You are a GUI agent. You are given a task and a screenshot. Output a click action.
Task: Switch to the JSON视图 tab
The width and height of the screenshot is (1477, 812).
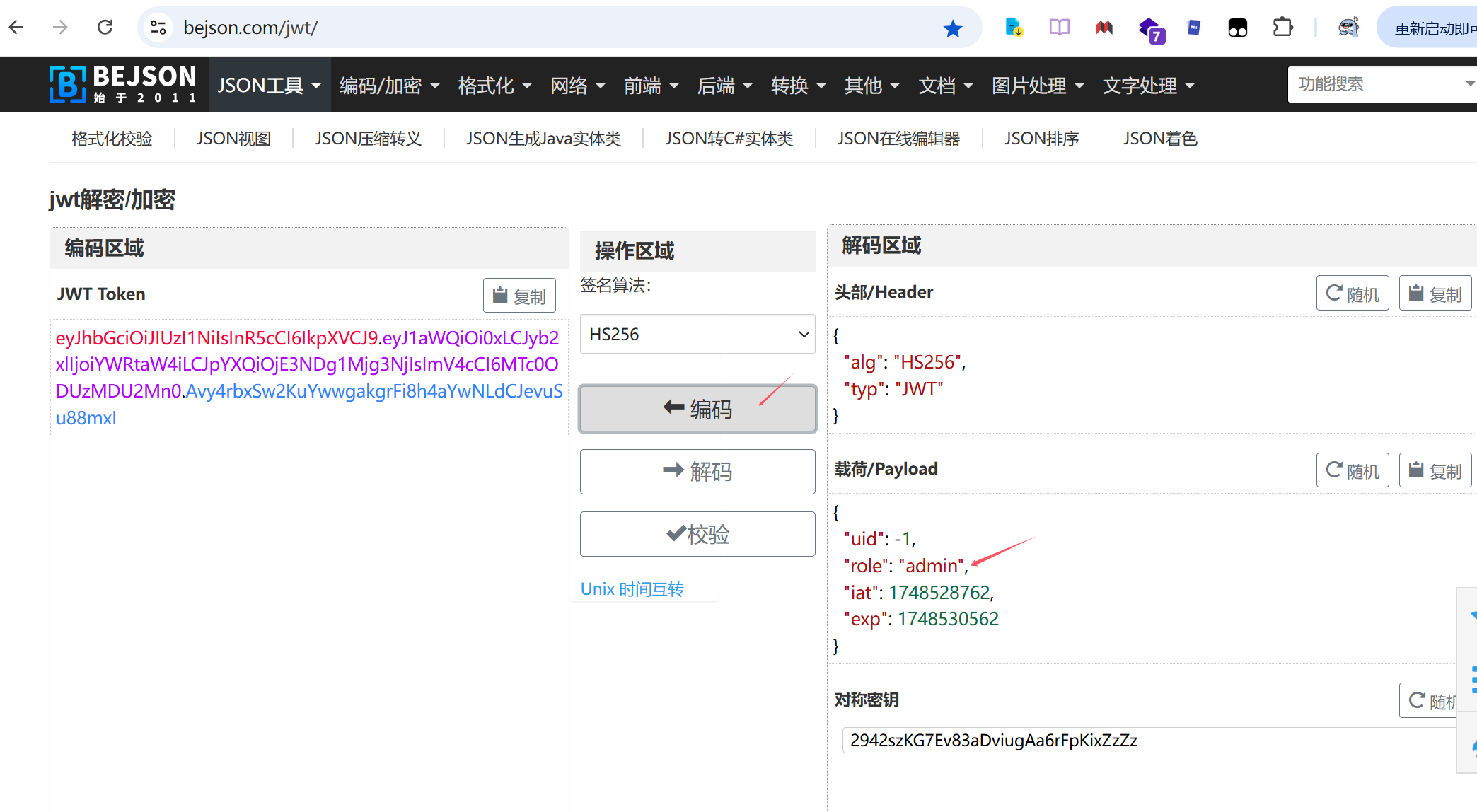point(233,139)
